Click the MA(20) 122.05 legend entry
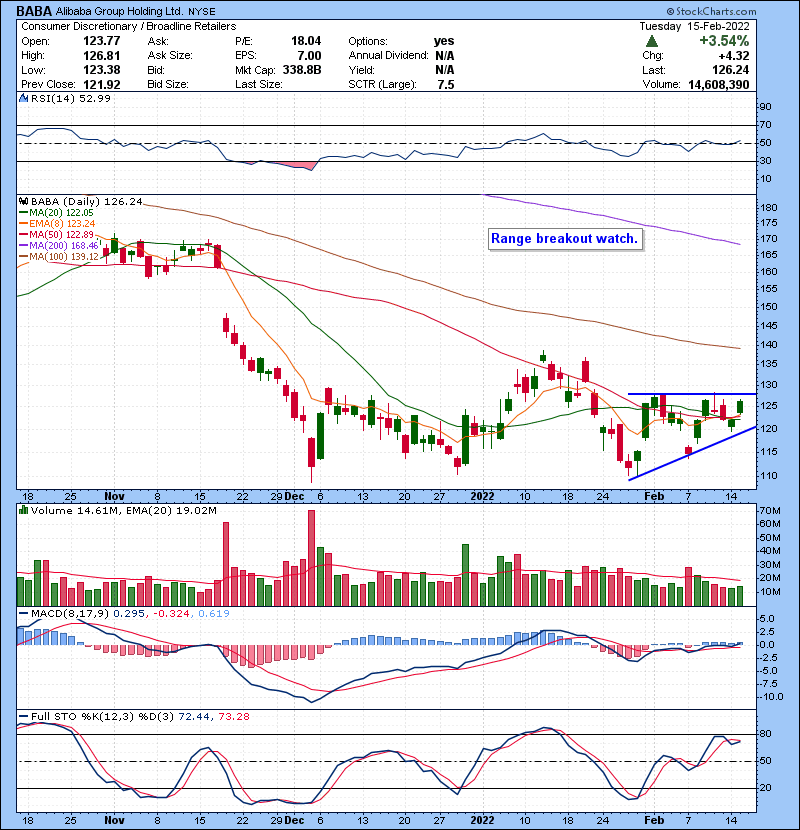Viewport: 800px width, 830px height. (x=61, y=212)
